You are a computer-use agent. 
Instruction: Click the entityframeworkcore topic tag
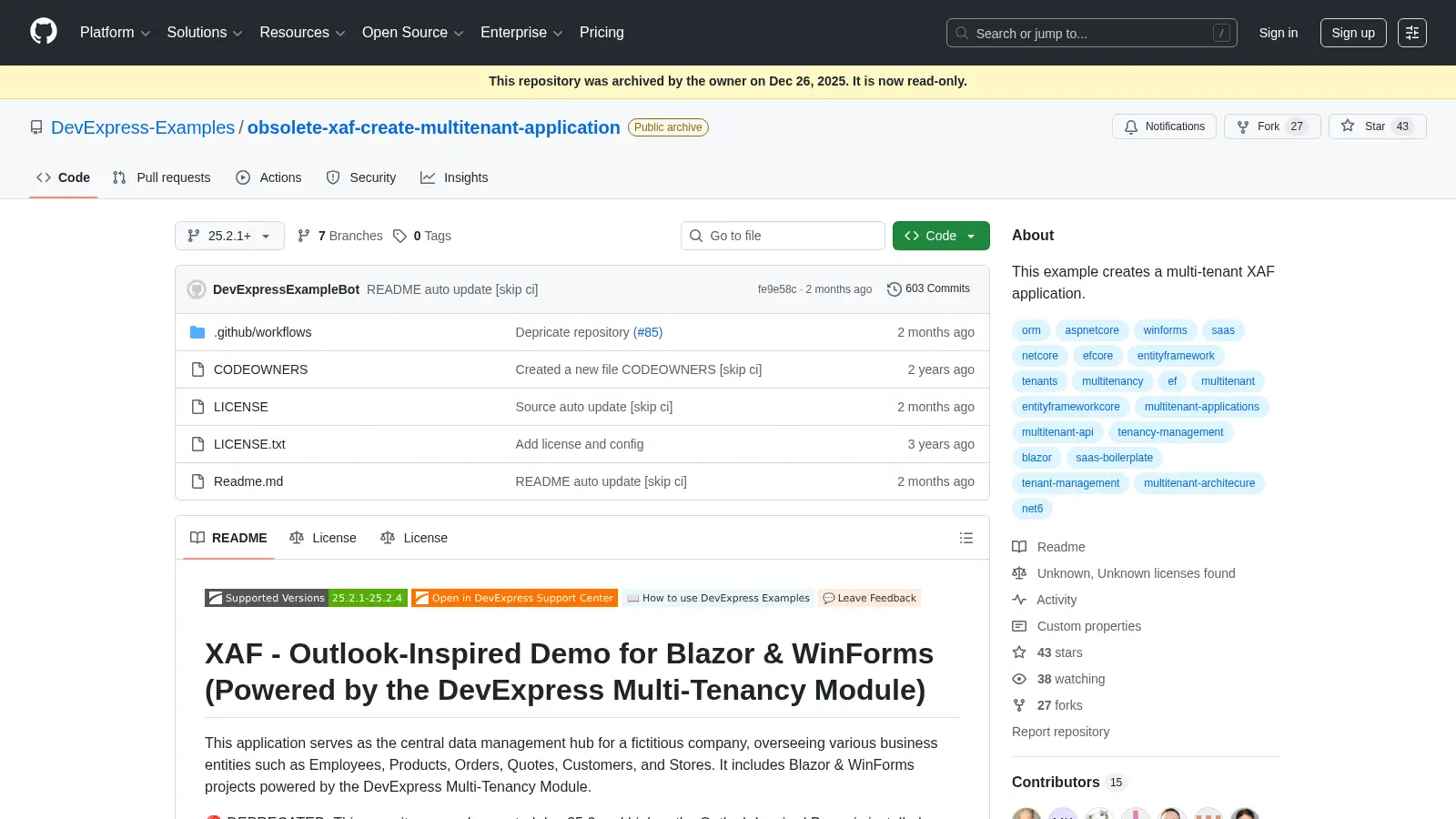point(1071,407)
